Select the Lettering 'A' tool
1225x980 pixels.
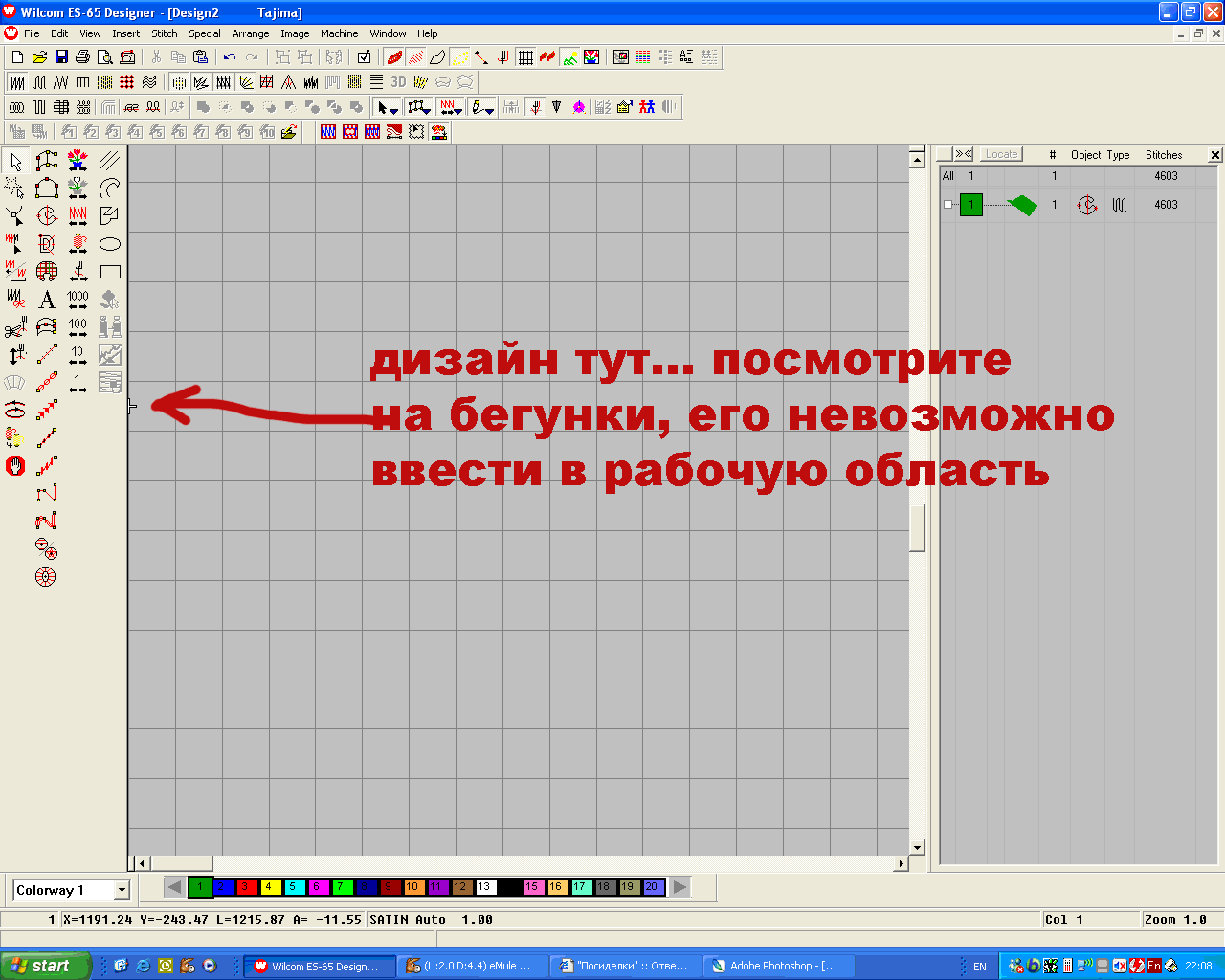[x=47, y=300]
